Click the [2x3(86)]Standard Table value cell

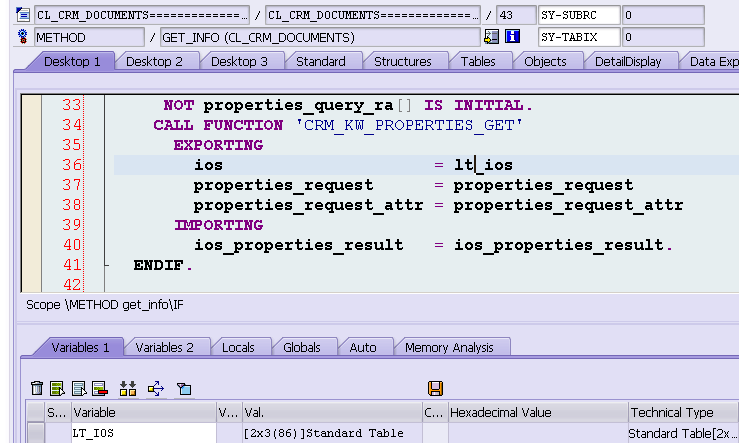click(332, 433)
